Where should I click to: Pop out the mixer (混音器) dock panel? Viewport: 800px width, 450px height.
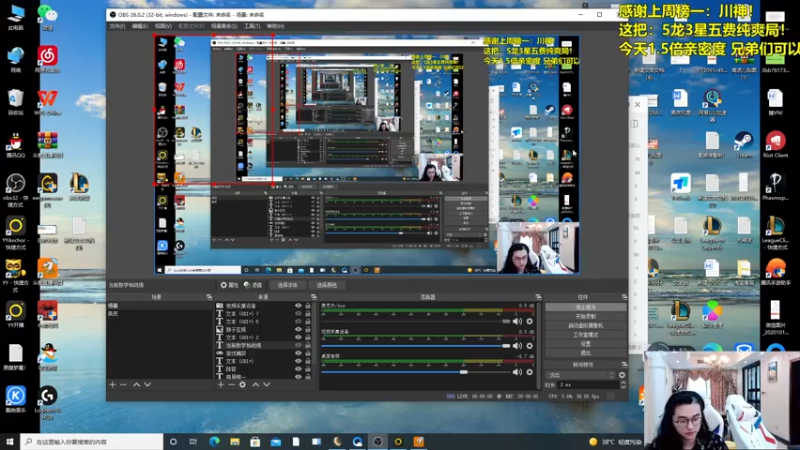coord(538,296)
